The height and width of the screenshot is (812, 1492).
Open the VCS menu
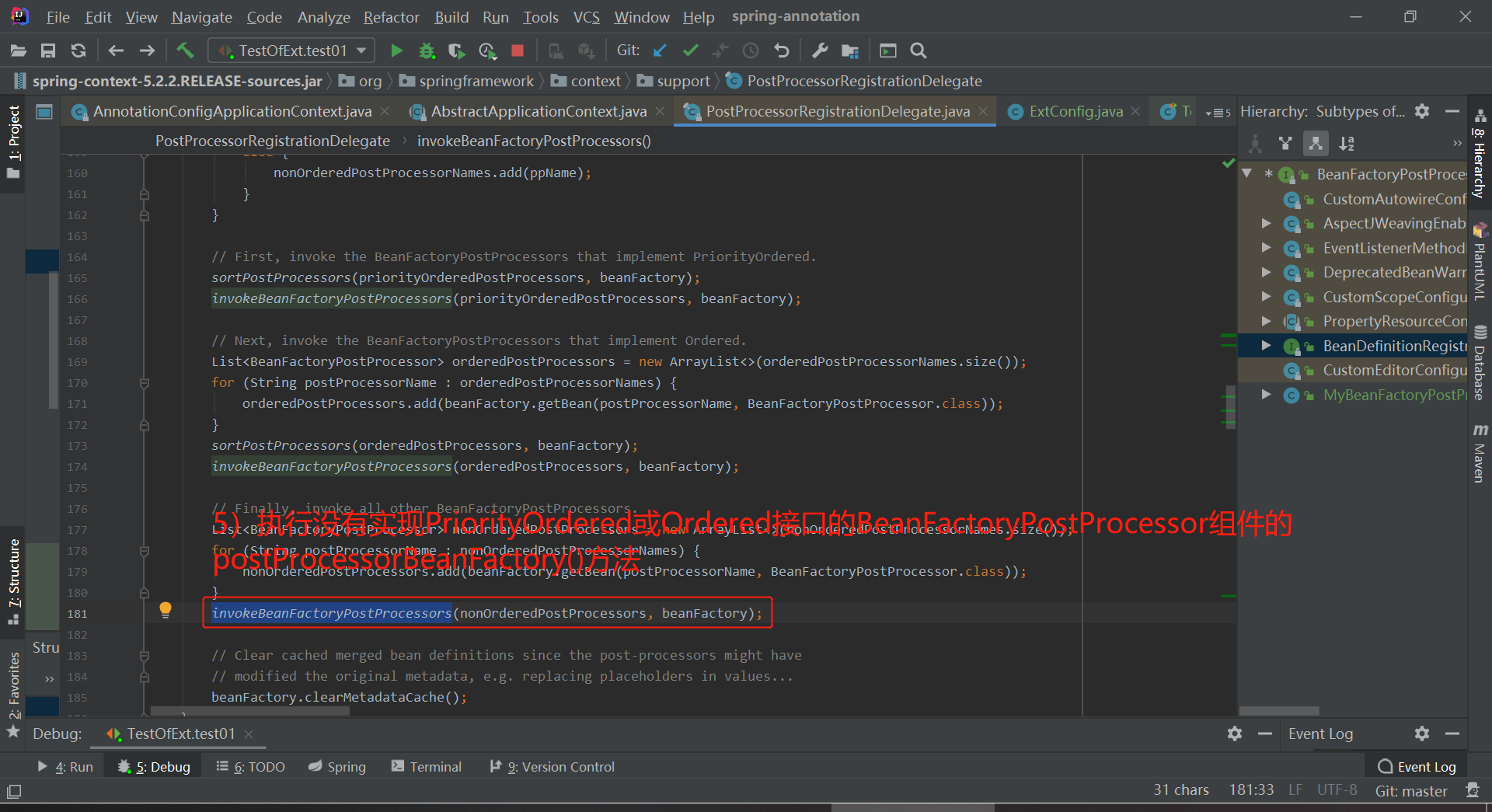[x=587, y=17]
